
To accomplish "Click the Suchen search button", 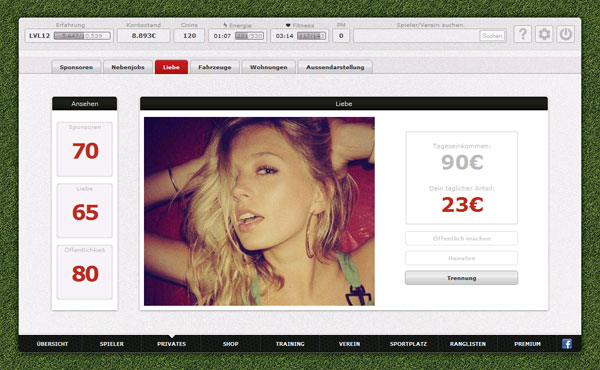I will (x=492, y=36).
